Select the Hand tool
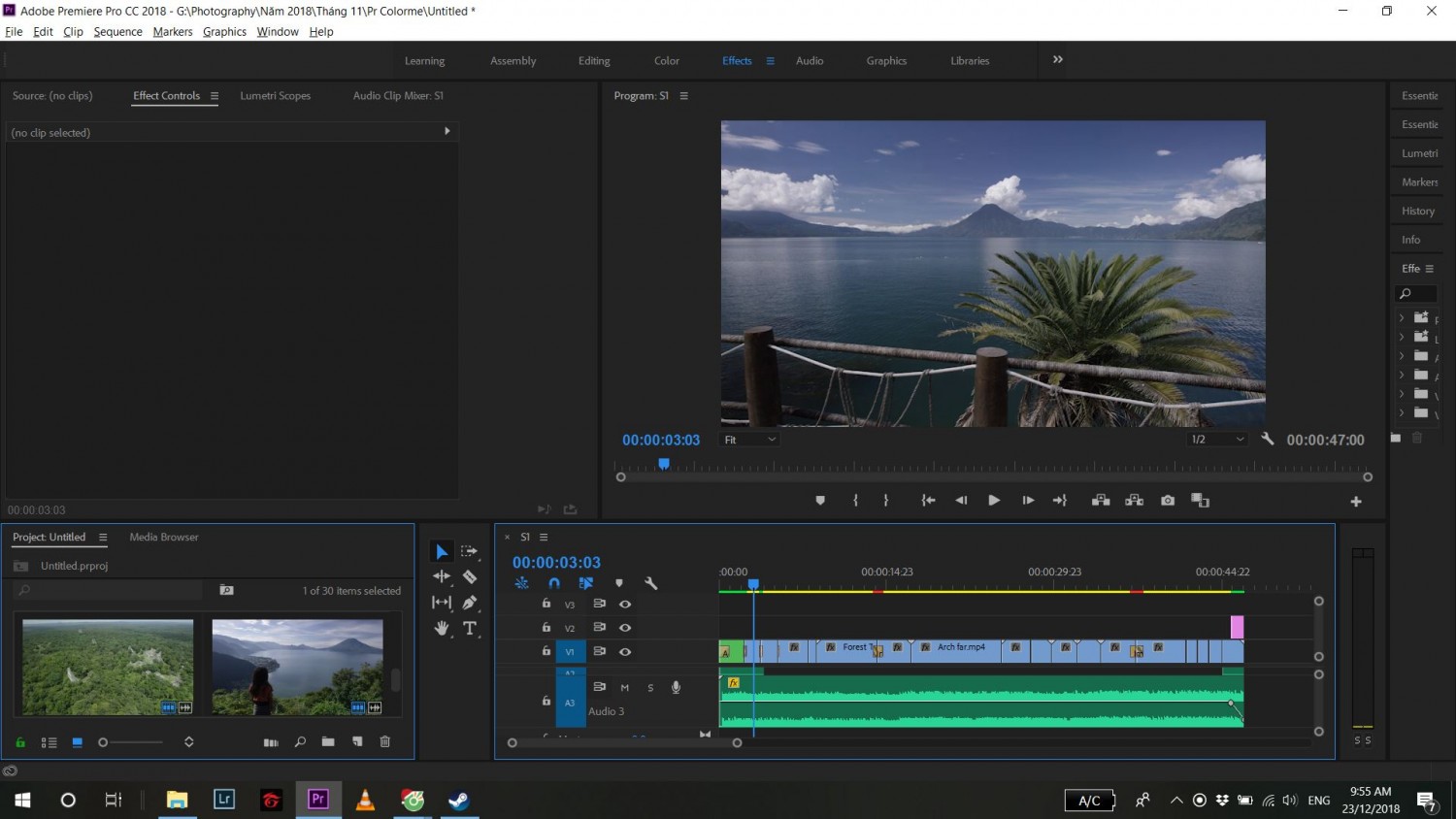 [442, 629]
